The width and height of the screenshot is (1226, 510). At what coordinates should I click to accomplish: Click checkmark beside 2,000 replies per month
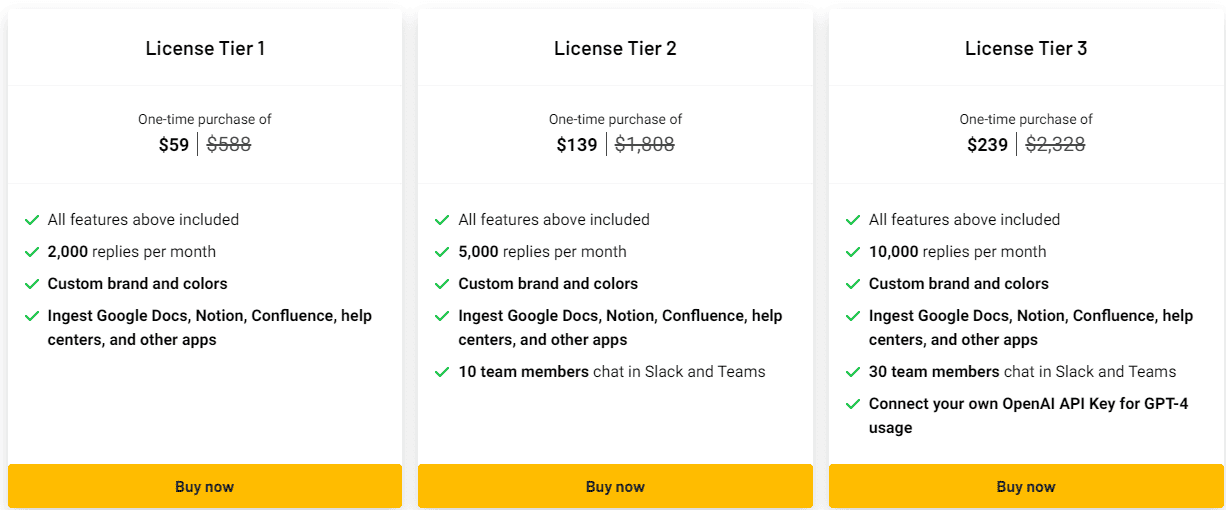(32, 252)
